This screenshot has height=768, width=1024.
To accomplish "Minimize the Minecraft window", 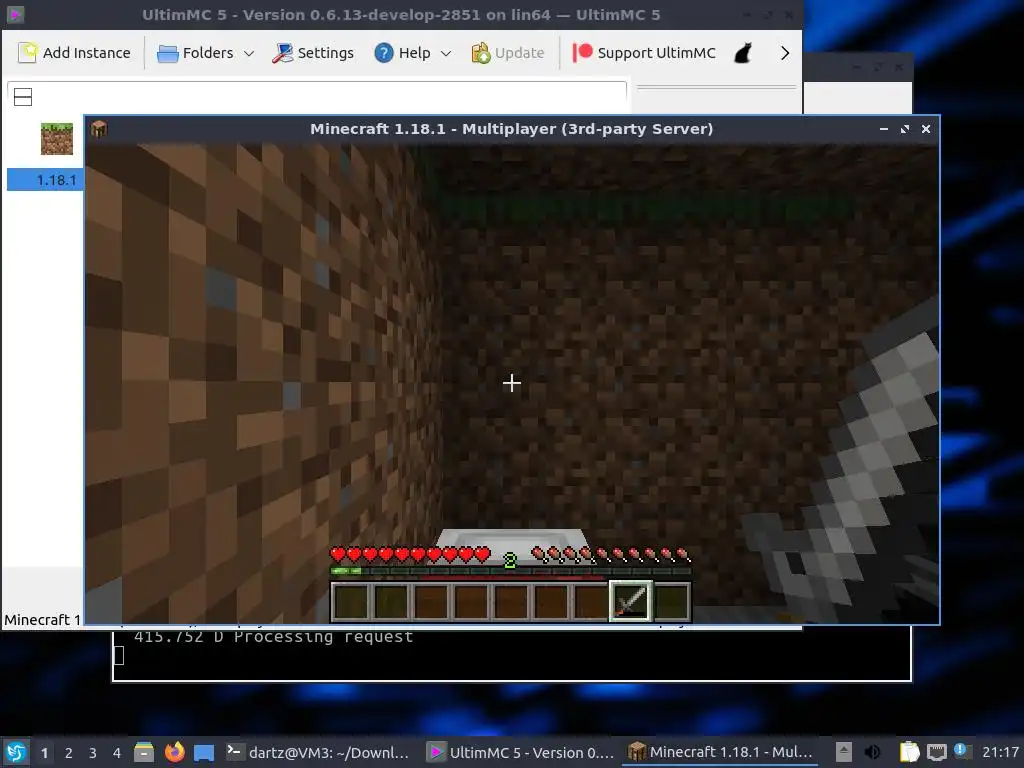I will coord(884,129).
